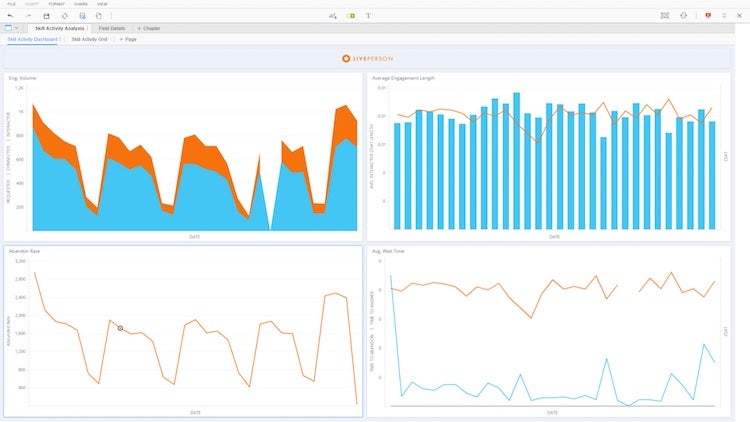Open the VIEW menu
The image size is (750, 422).
[x=102, y=4]
